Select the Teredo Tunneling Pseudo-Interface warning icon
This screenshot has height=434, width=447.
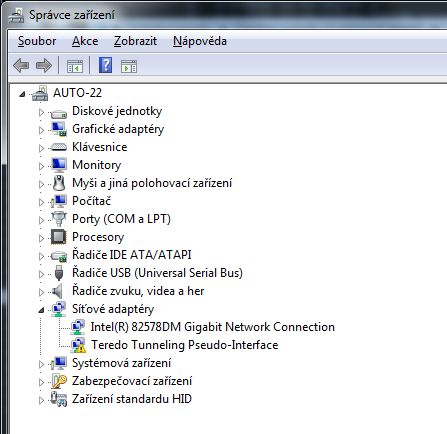(79, 345)
